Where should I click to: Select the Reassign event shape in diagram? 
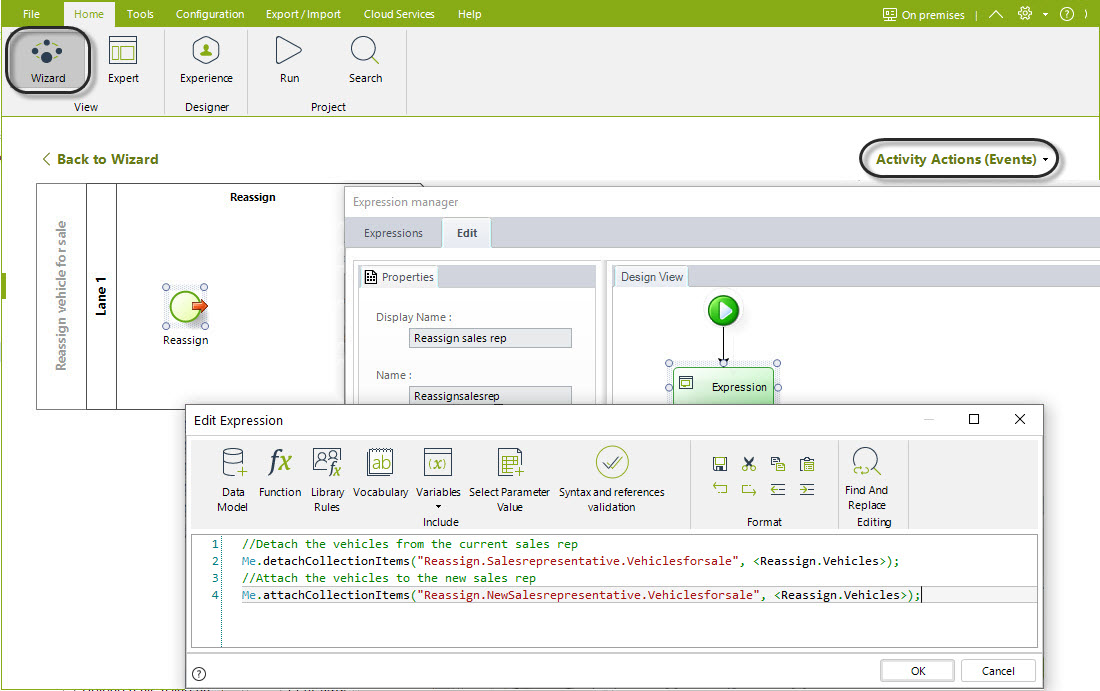click(186, 307)
